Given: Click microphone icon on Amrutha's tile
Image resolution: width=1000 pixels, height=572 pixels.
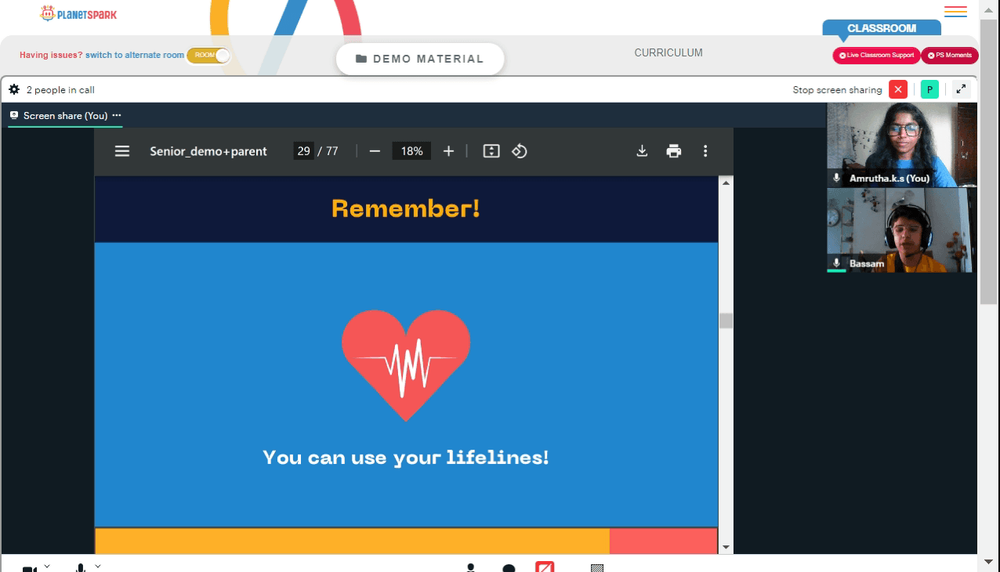Looking at the screenshot, I should (836, 179).
